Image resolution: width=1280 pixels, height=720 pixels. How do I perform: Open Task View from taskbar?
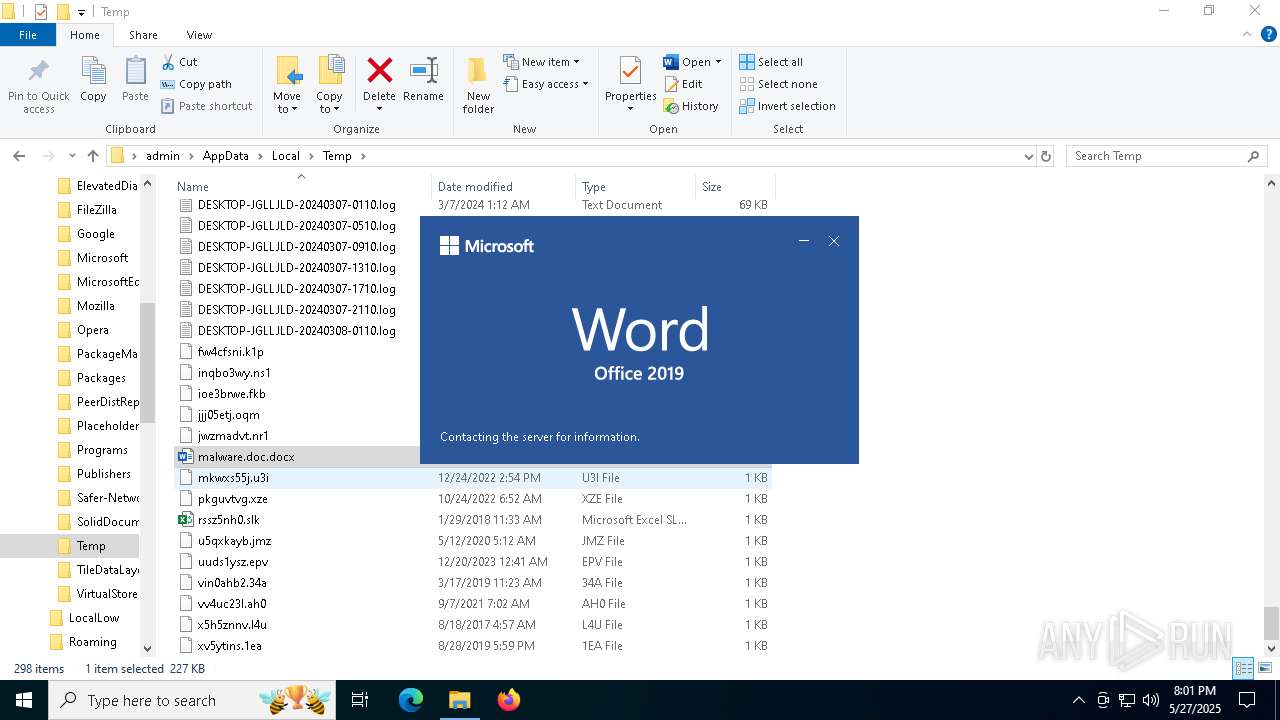(x=360, y=700)
